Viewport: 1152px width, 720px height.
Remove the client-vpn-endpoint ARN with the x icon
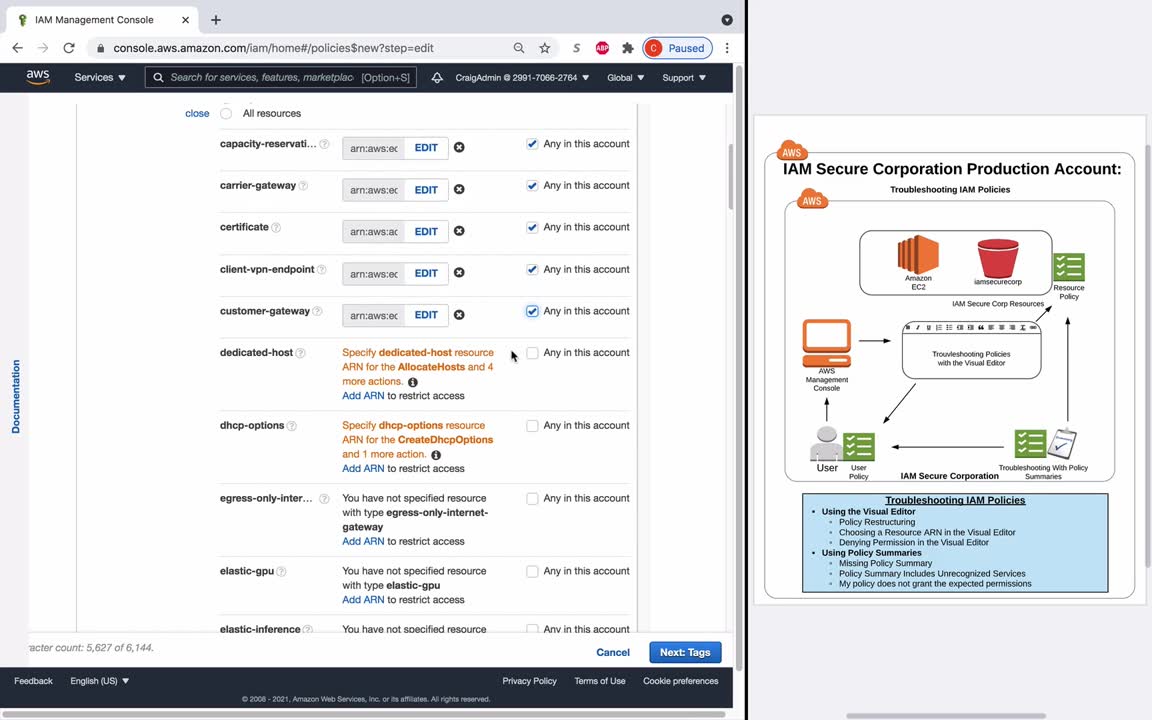[x=459, y=273]
